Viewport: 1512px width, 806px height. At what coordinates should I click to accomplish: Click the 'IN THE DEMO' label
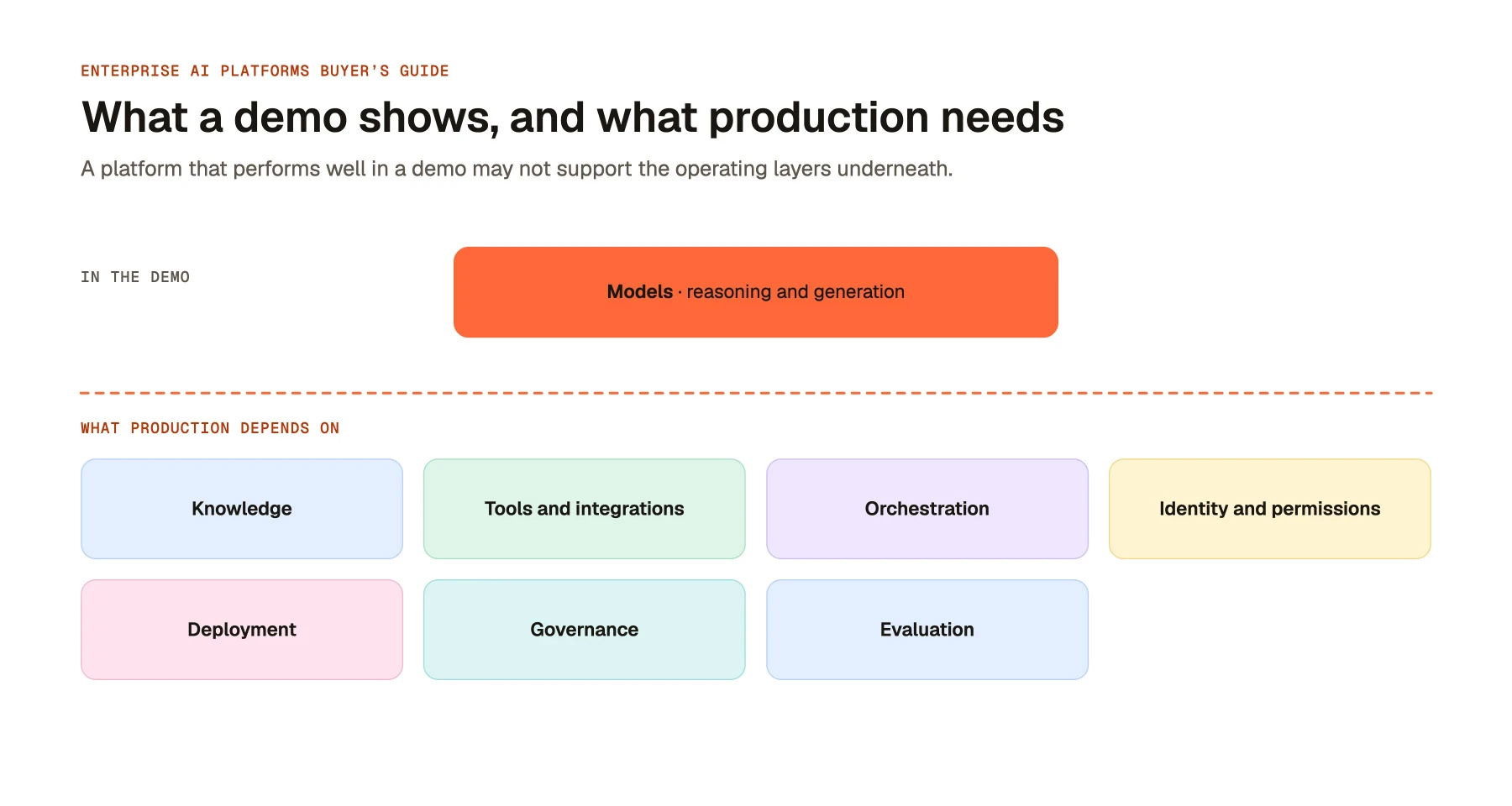(135, 277)
